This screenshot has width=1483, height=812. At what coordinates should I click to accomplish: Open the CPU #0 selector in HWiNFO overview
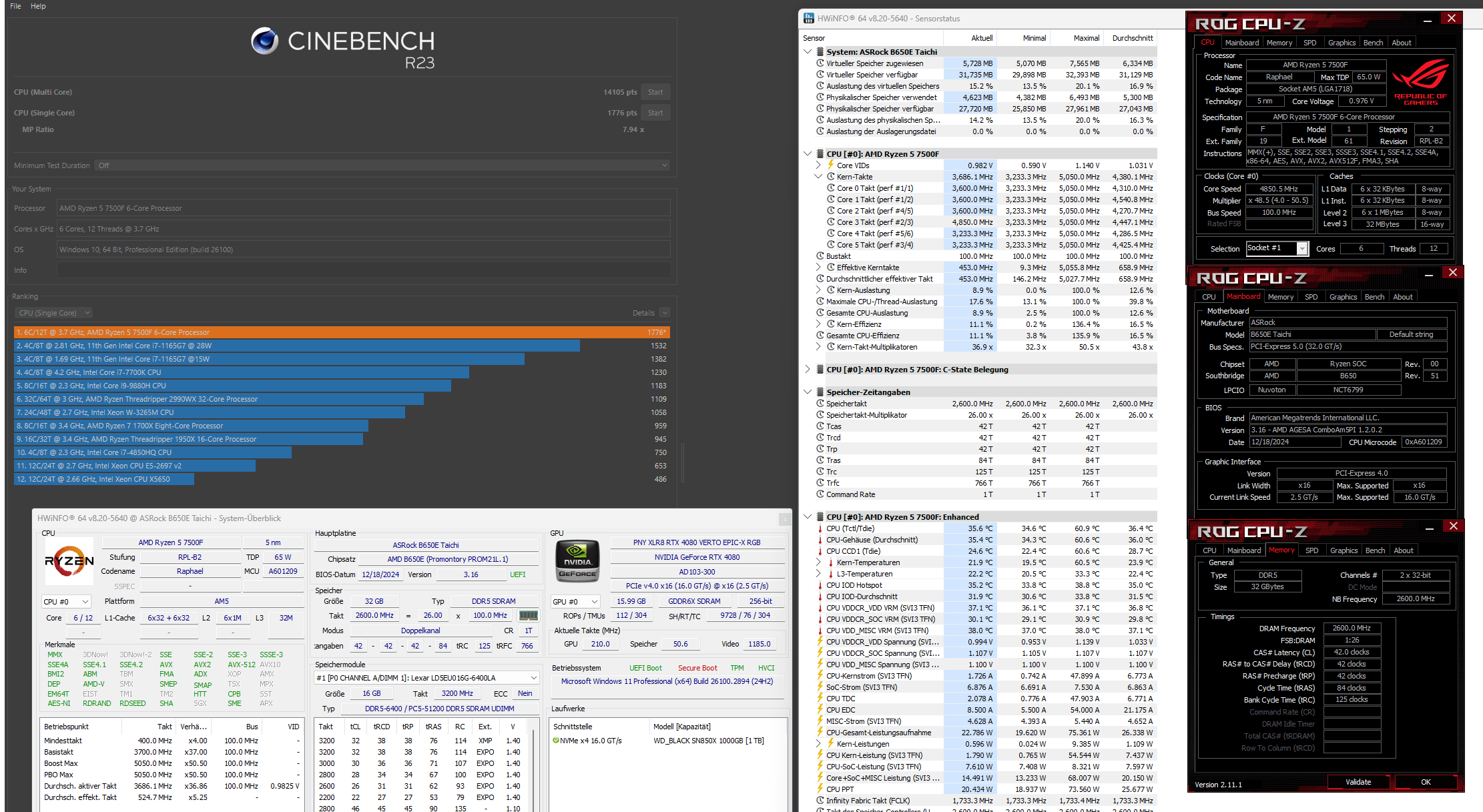[66, 601]
